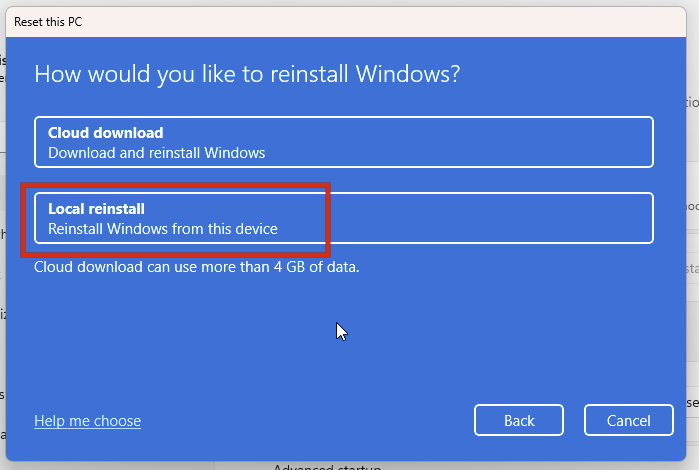Choose the Local reinstall option
The width and height of the screenshot is (699, 470).
[344, 218]
